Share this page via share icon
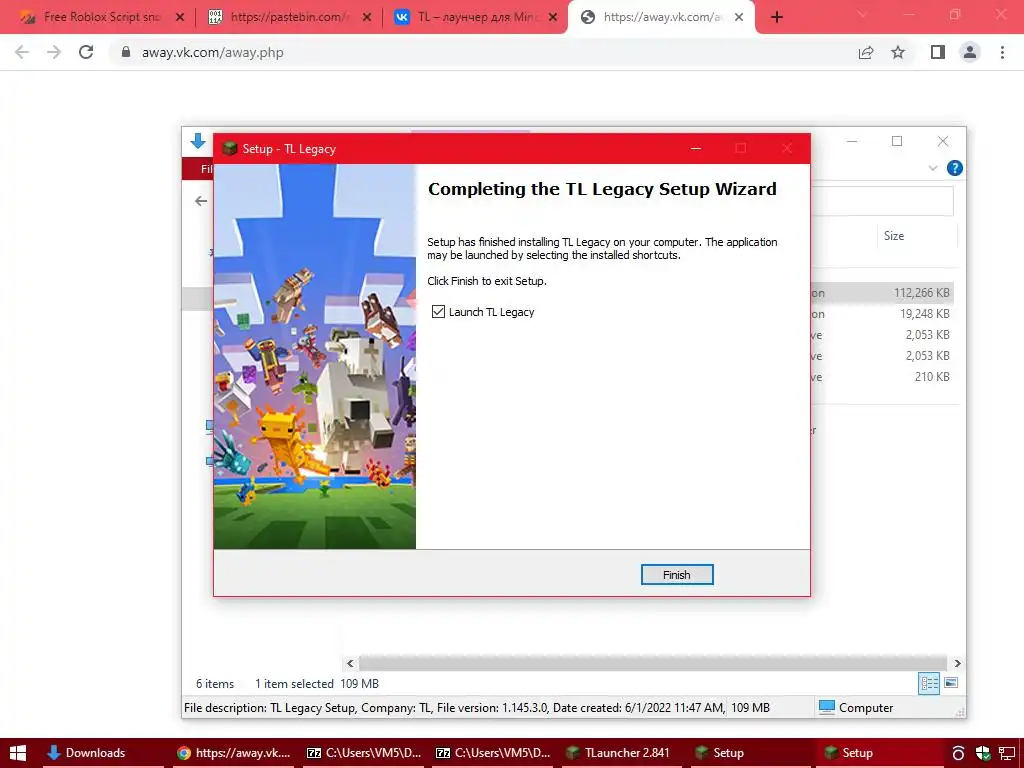This screenshot has height=768, width=1024. coord(866,52)
